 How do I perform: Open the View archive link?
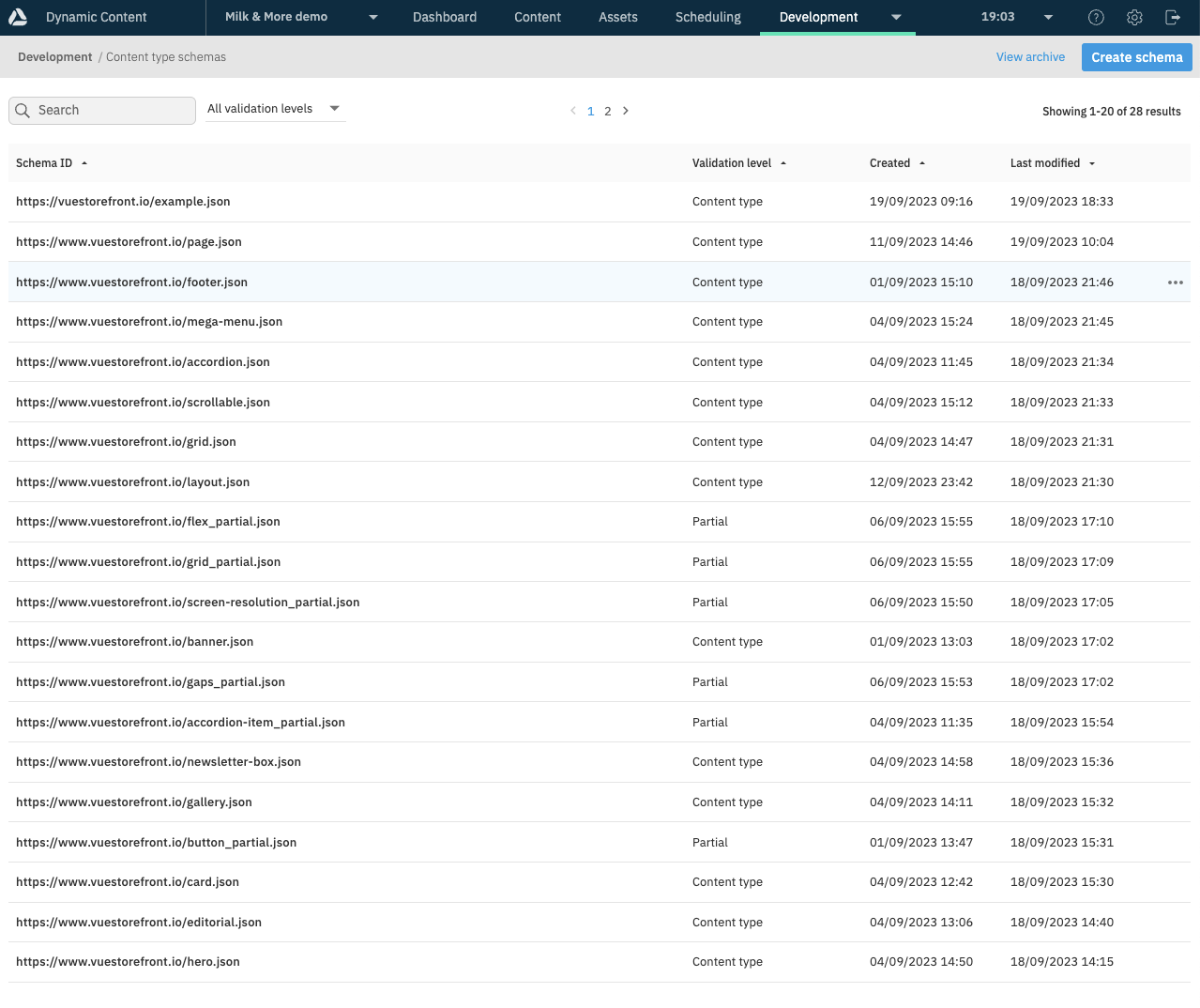pos(1030,57)
